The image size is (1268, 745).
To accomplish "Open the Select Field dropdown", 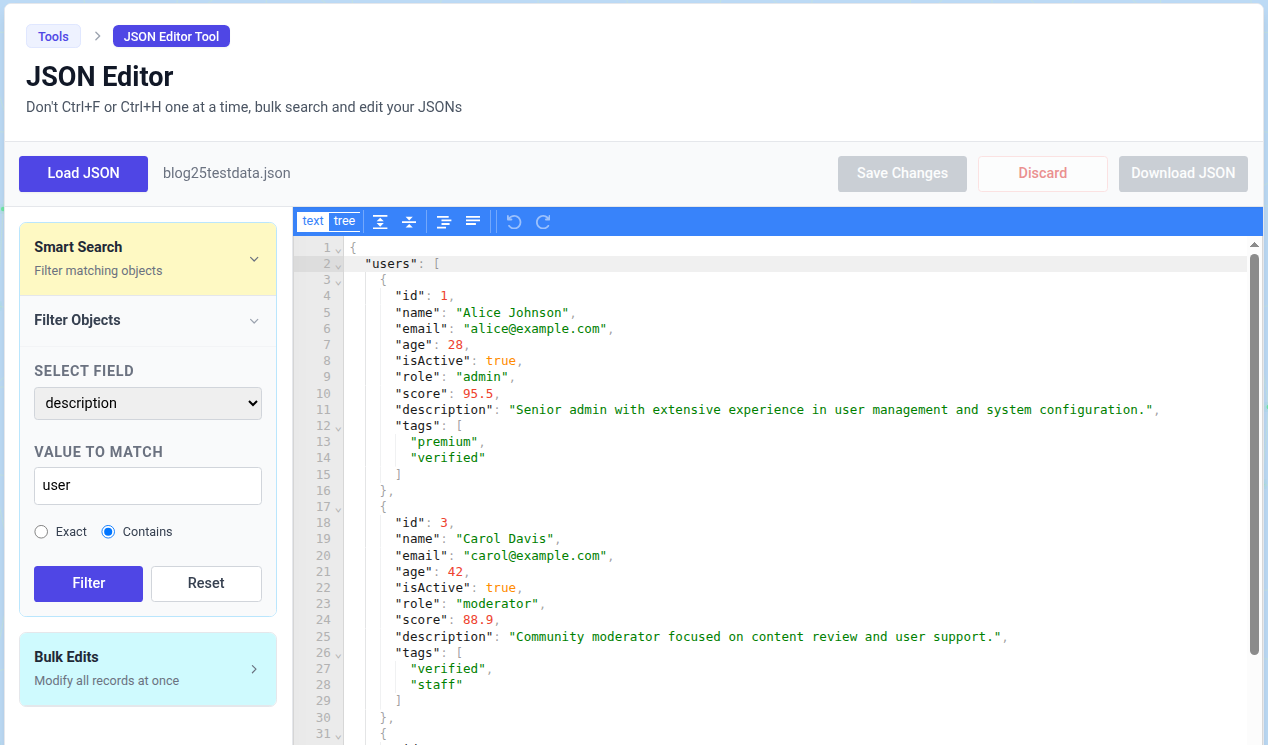I will point(148,403).
